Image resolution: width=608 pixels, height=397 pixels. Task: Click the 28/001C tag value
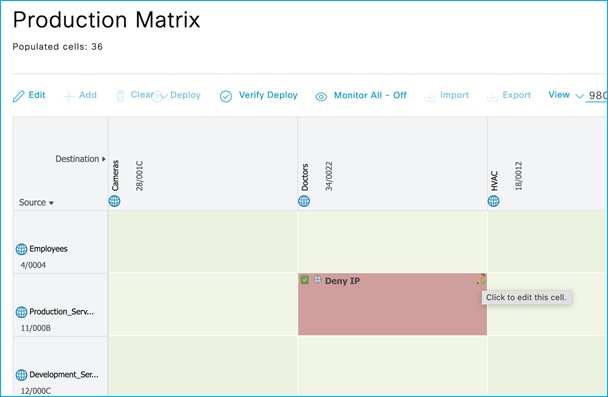[x=139, y=176]
